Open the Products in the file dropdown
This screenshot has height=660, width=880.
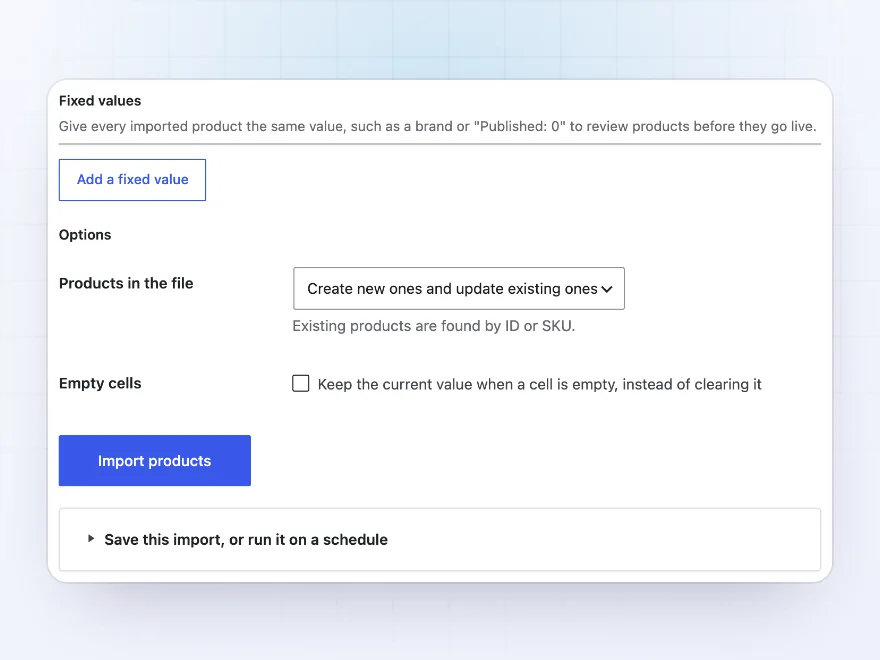(x=459, y=288)
